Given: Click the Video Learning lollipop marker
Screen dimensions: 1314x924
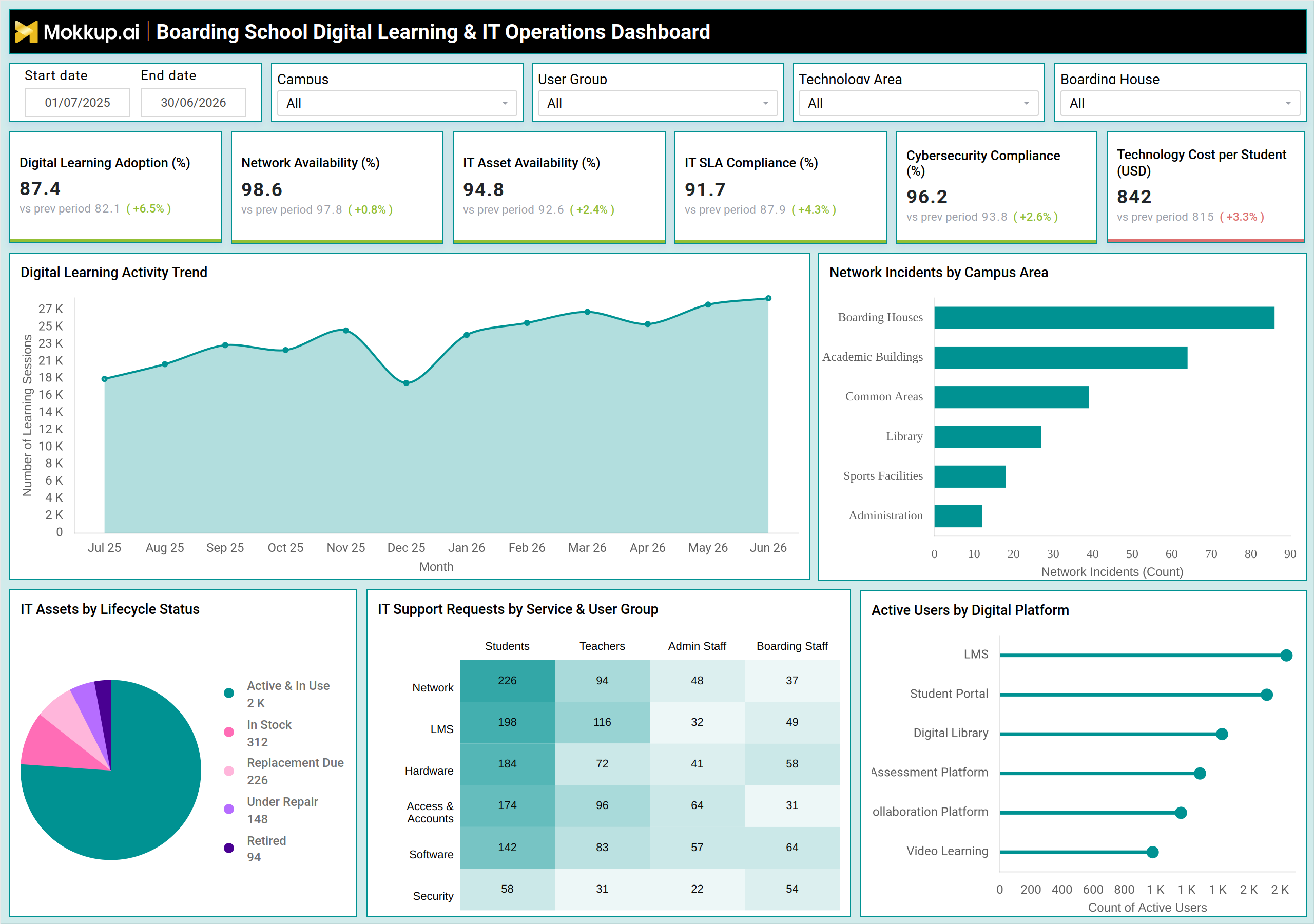Looking at the screenshot, I should tap(1153, 852).
